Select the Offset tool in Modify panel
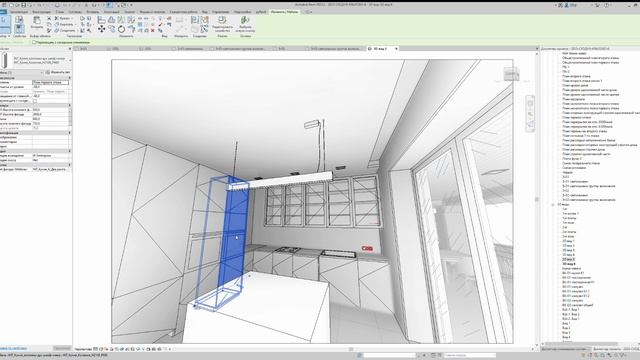The height and width of the screenshot is (360, 640). tap(111, 19)
